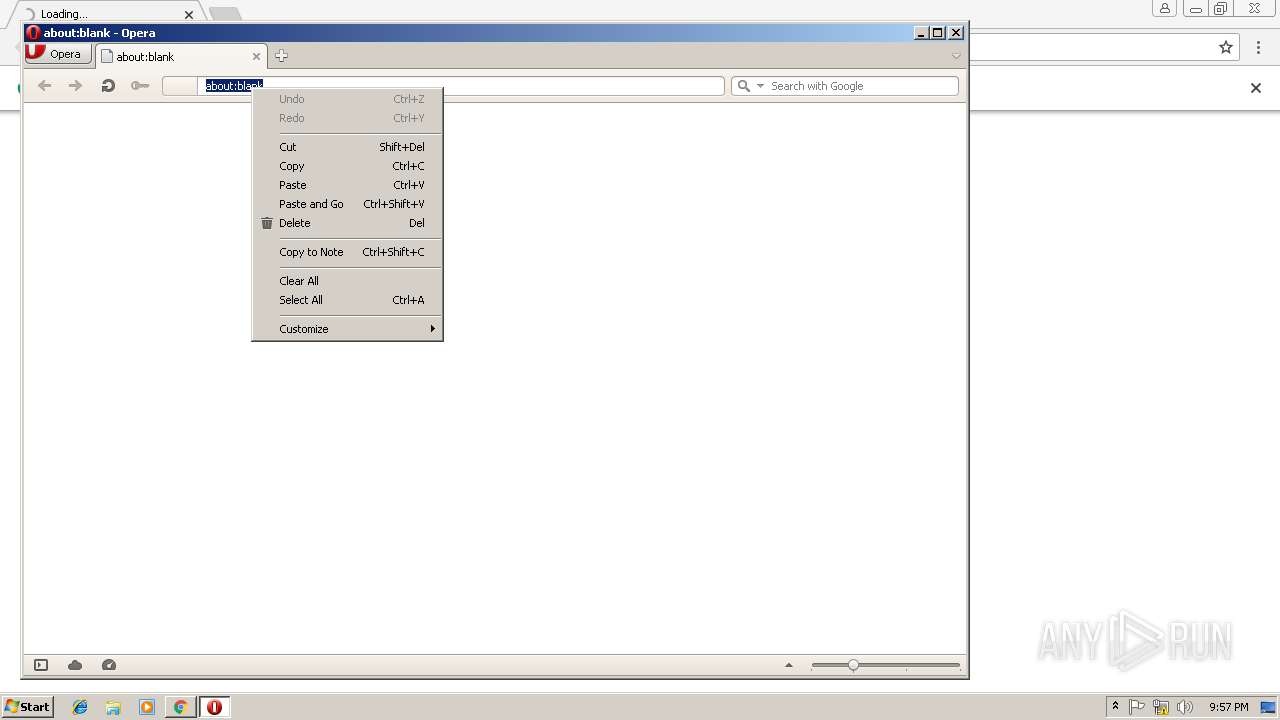Close the Chrome Loading tab
Viewport: 1280px width, 720px height.
click(189, 14)
